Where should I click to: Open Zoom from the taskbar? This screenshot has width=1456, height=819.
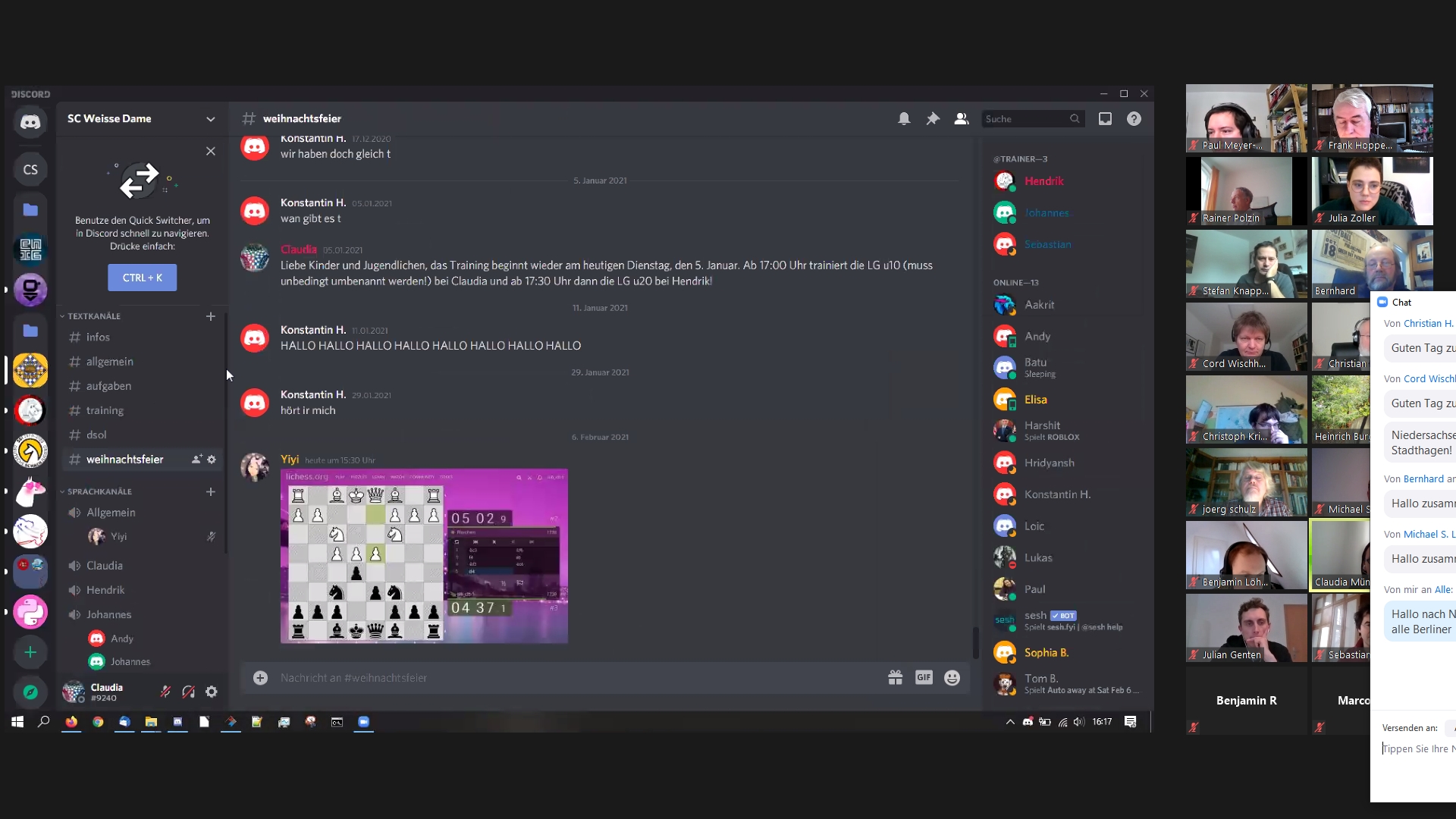coord(364,721)
